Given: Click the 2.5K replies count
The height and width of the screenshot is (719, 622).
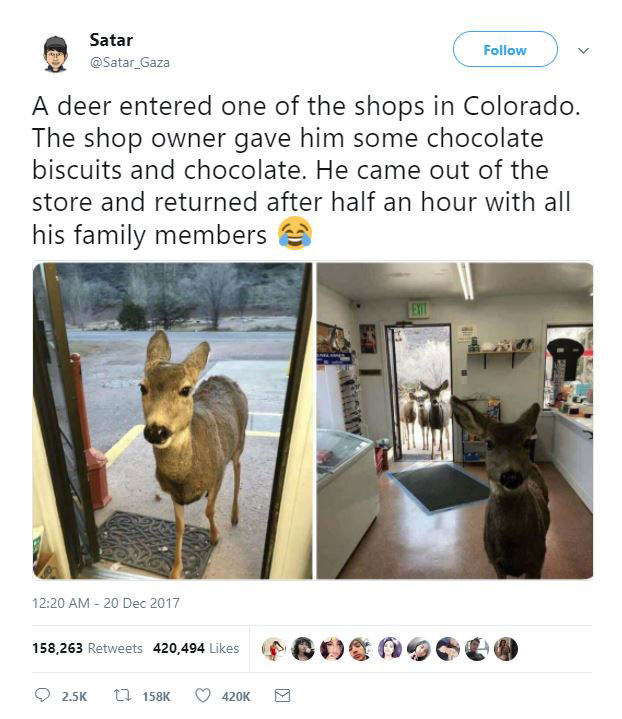Looking at the screenshot, I should pos(74,697).
